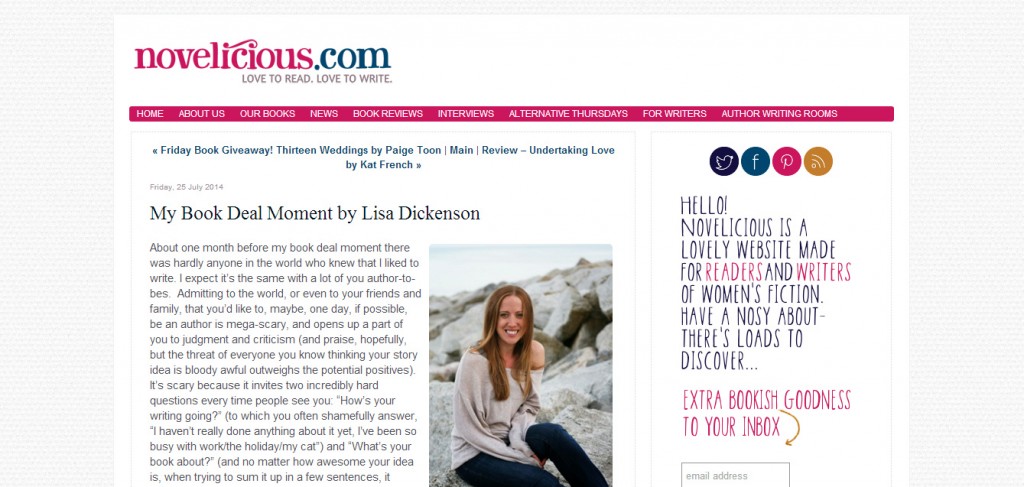
Task: Select NEWS in the navigation bar
Action: 324,114
